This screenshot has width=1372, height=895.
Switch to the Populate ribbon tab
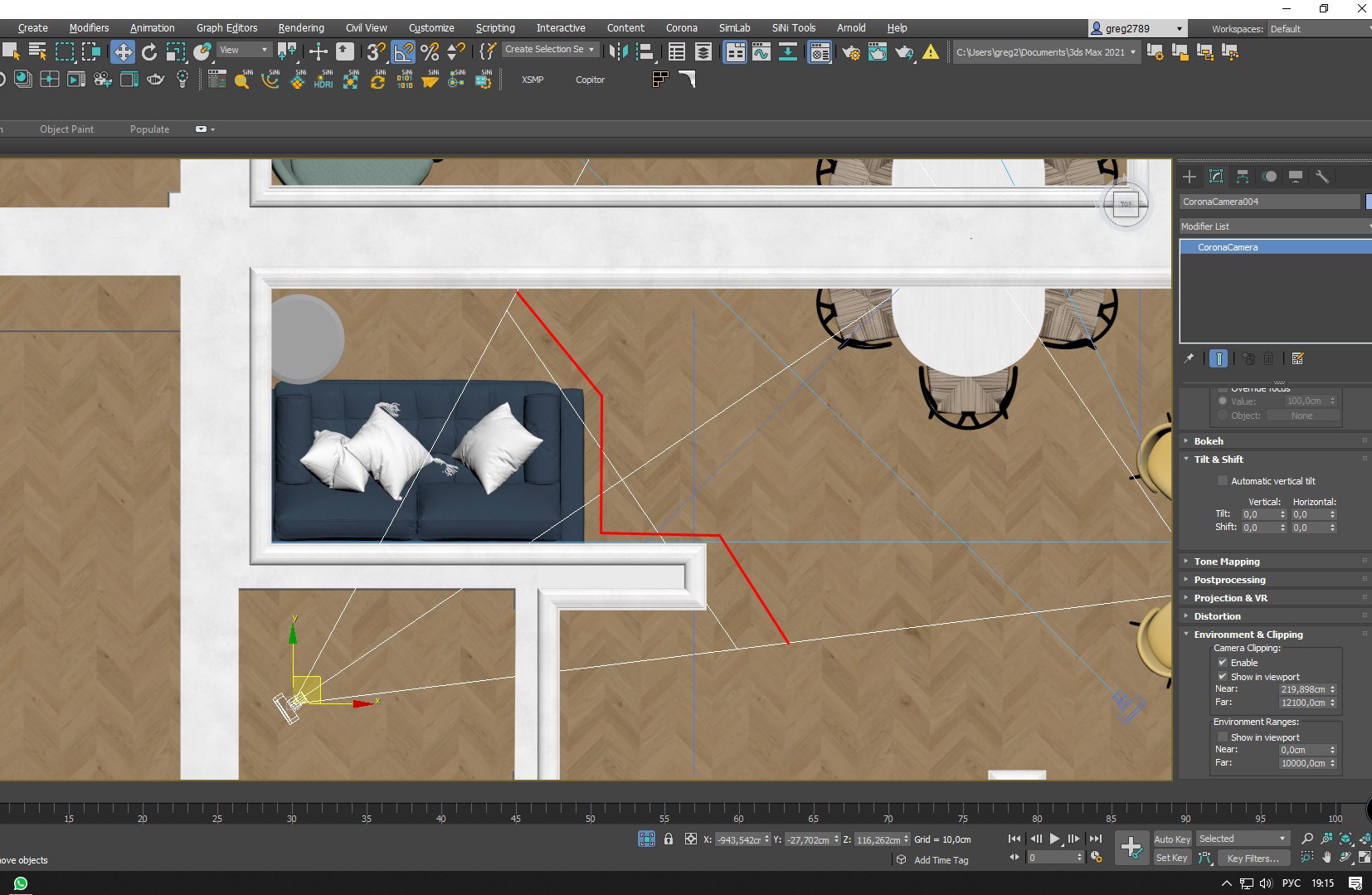149,129
